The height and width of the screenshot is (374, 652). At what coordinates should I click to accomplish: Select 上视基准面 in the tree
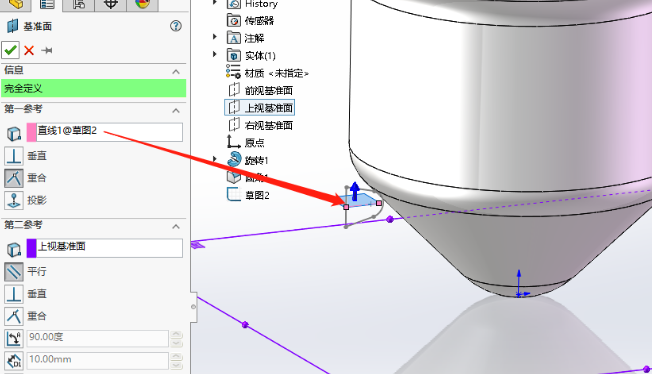pos(269,108)
